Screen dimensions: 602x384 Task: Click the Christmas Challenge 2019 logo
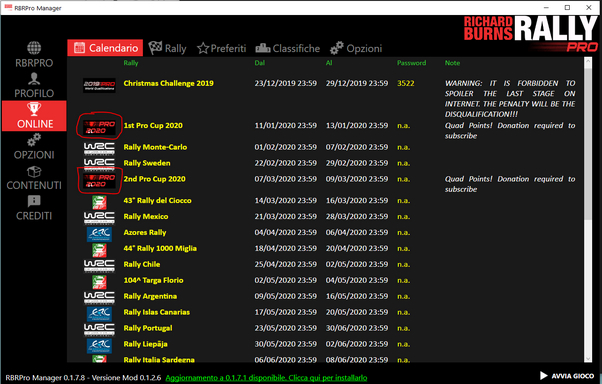click(99, 85)
